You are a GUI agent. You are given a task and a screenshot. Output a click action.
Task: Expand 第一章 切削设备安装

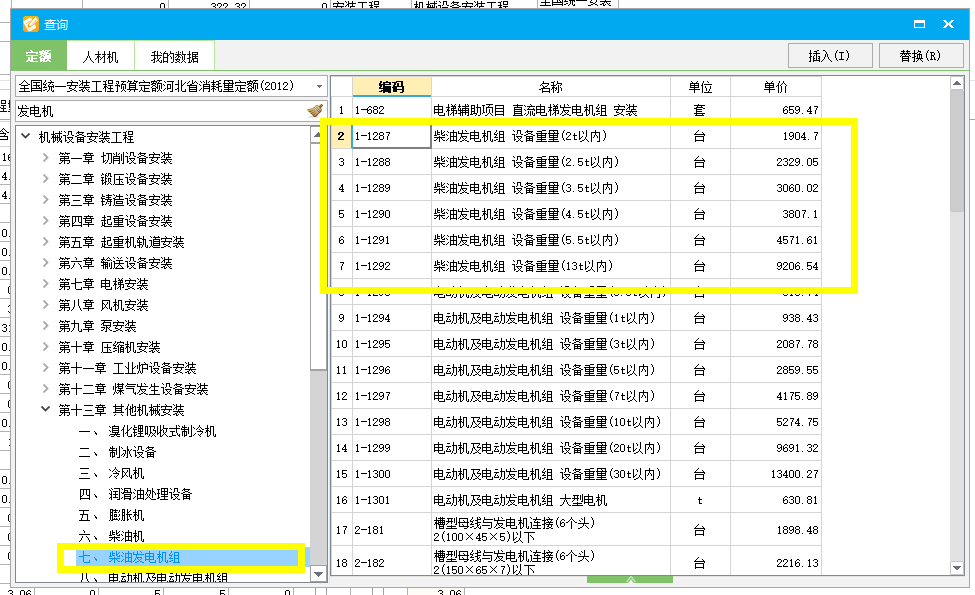[x=45, y=158]
